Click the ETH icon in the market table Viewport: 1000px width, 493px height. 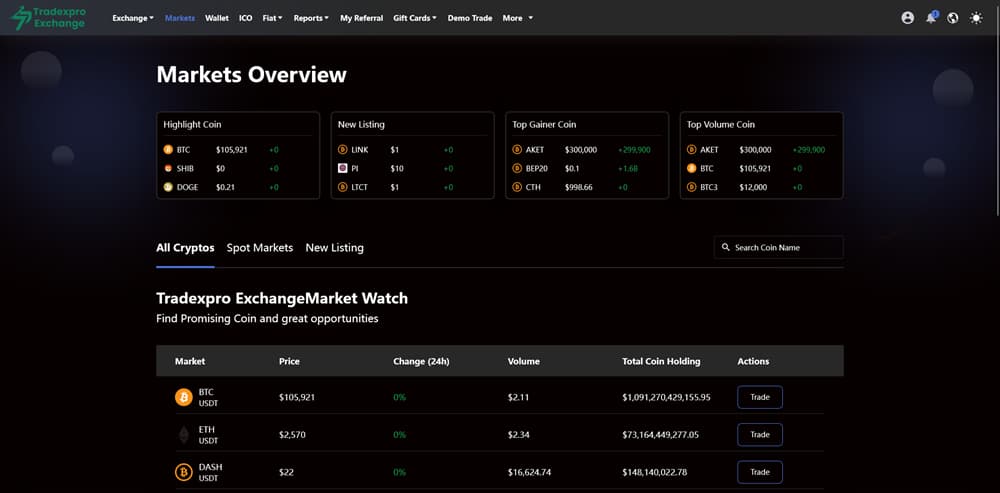[184, 435]
